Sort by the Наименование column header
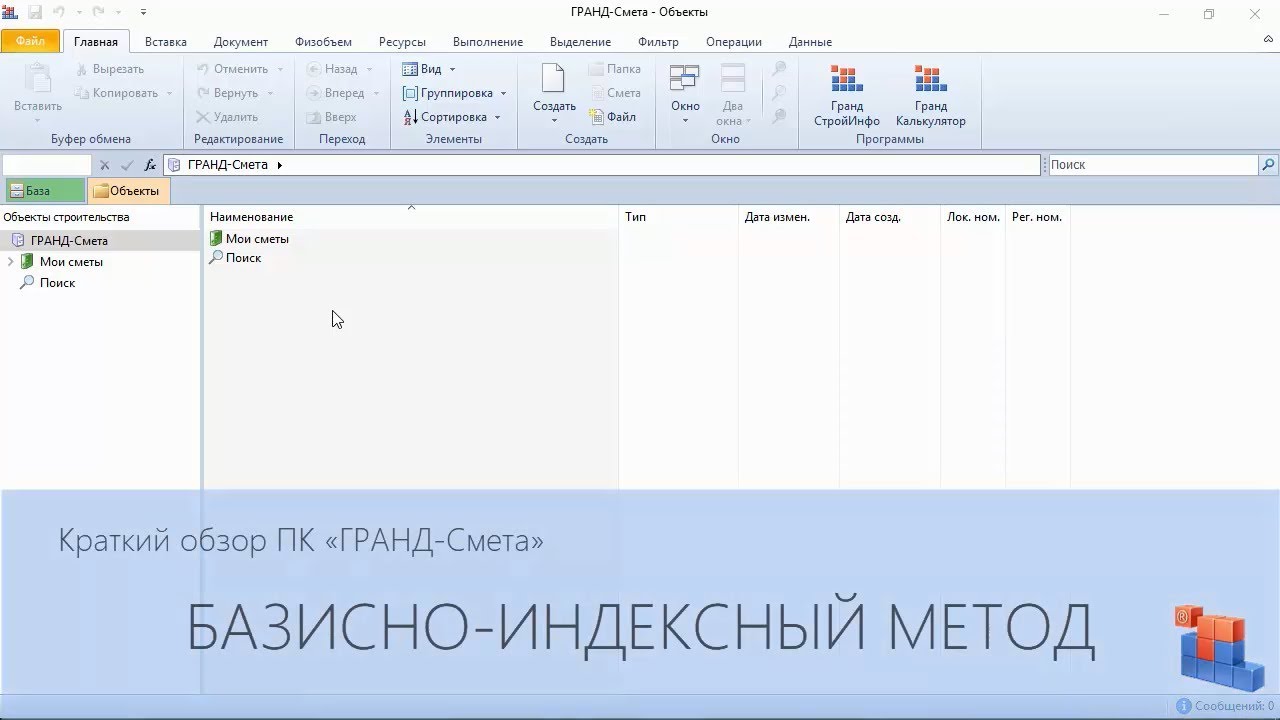This screenshot has height=720, width=1280. 411,217
